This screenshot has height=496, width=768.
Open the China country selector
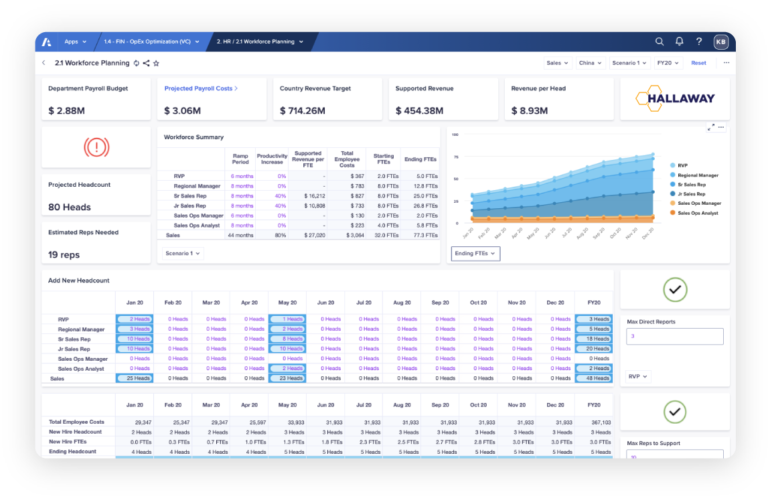[589, 63]
